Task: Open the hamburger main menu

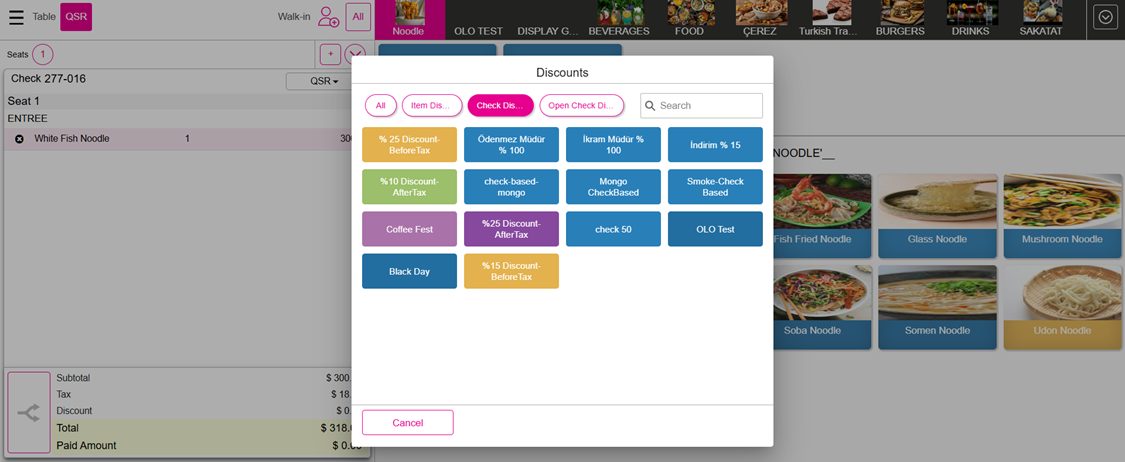Action: (16, 17)
